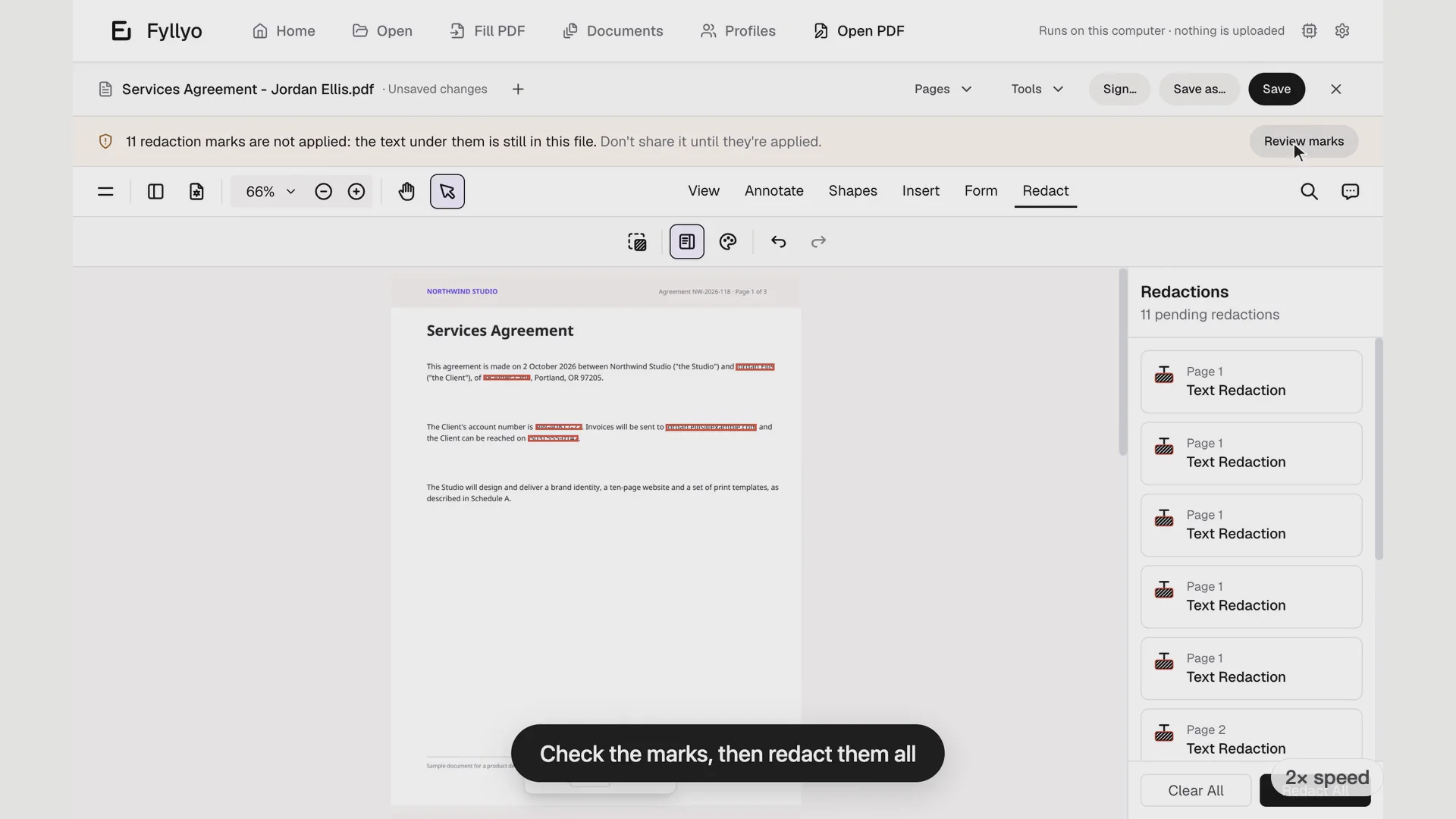Undo the last action

pyautogui.click(x=779, y=242)
